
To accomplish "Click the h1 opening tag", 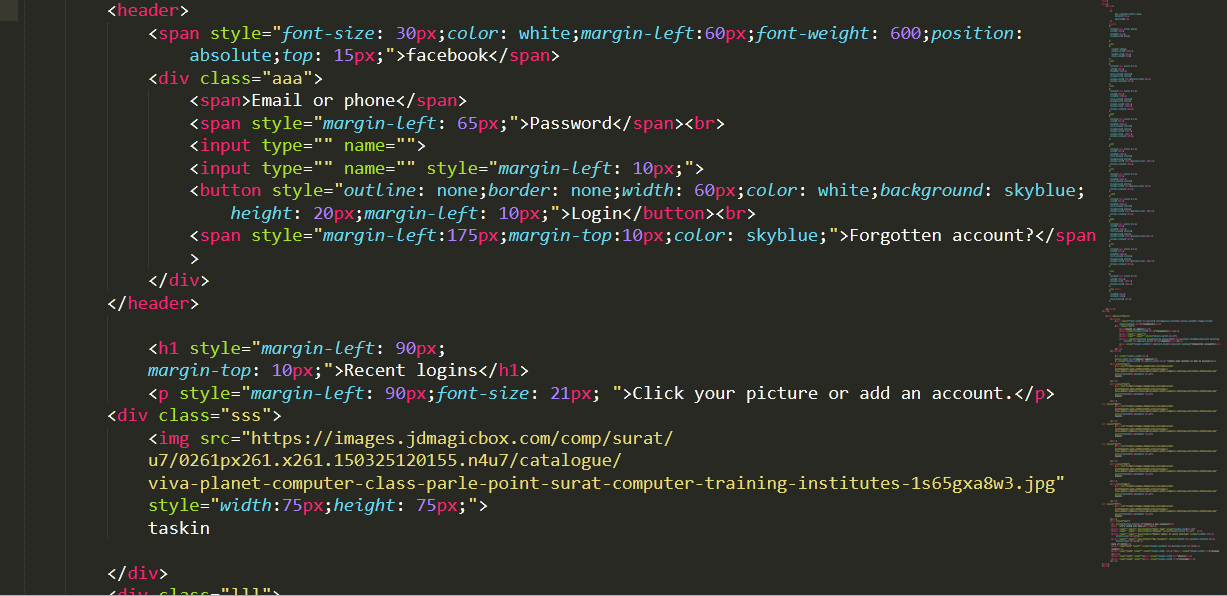I will 164,348.
